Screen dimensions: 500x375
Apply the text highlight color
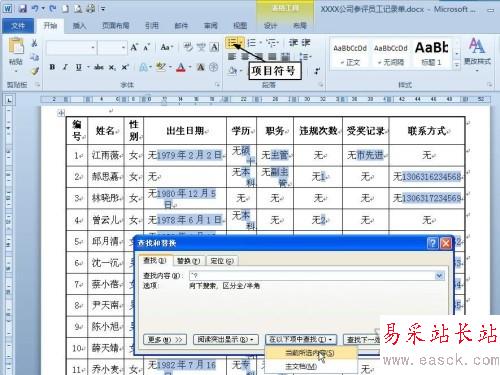pyautogui.click(x=161, y=67)
